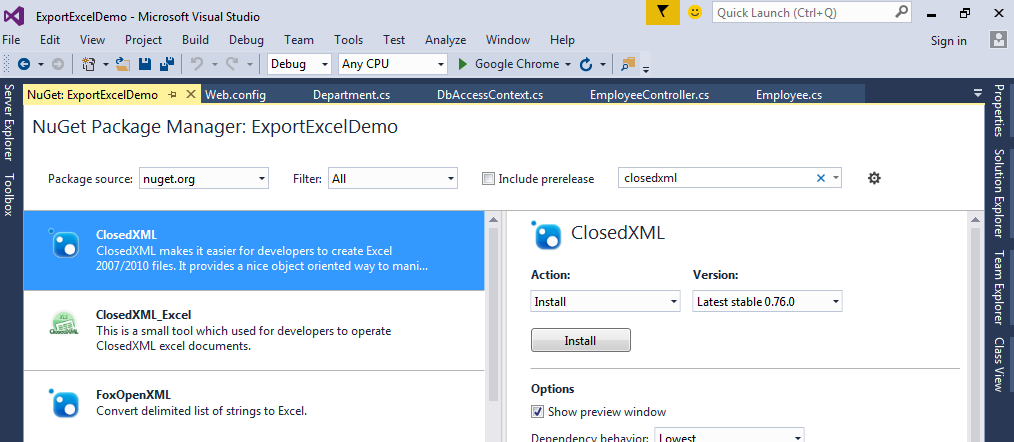The image size is (1014, 442).
Task: Click the ClosedXML_Excel package icon
Action: tap(63, 323)
